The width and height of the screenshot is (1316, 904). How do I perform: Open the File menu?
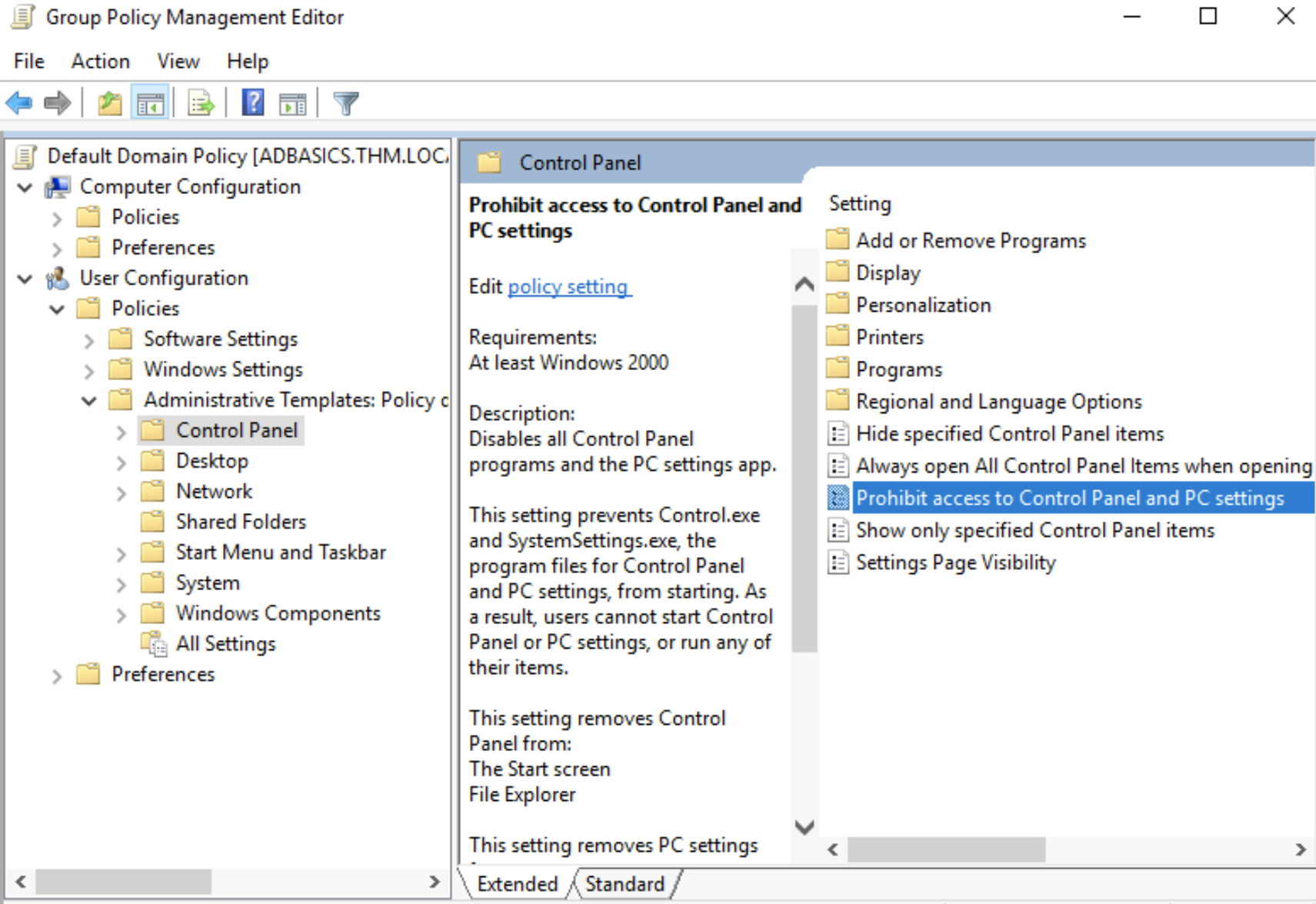29,61
